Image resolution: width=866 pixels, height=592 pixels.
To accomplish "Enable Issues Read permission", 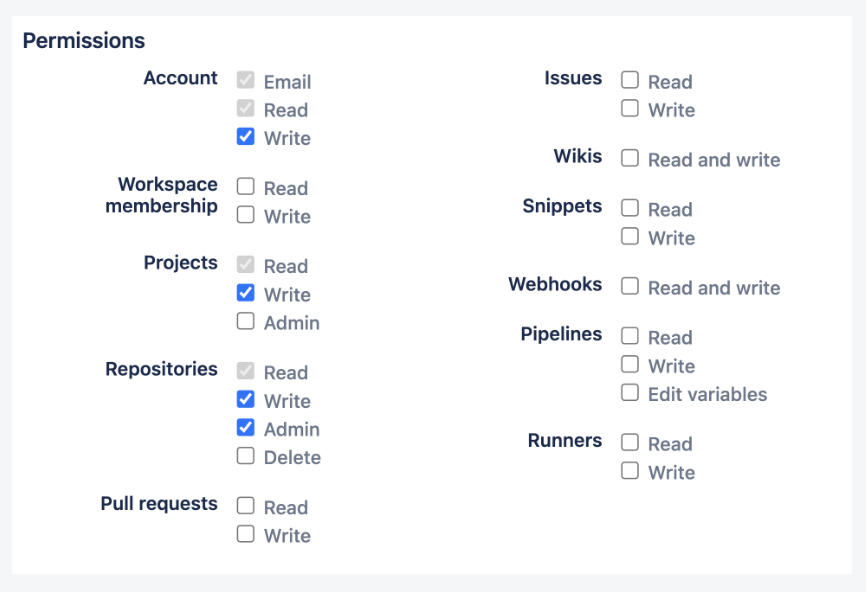I will [629, 81].
